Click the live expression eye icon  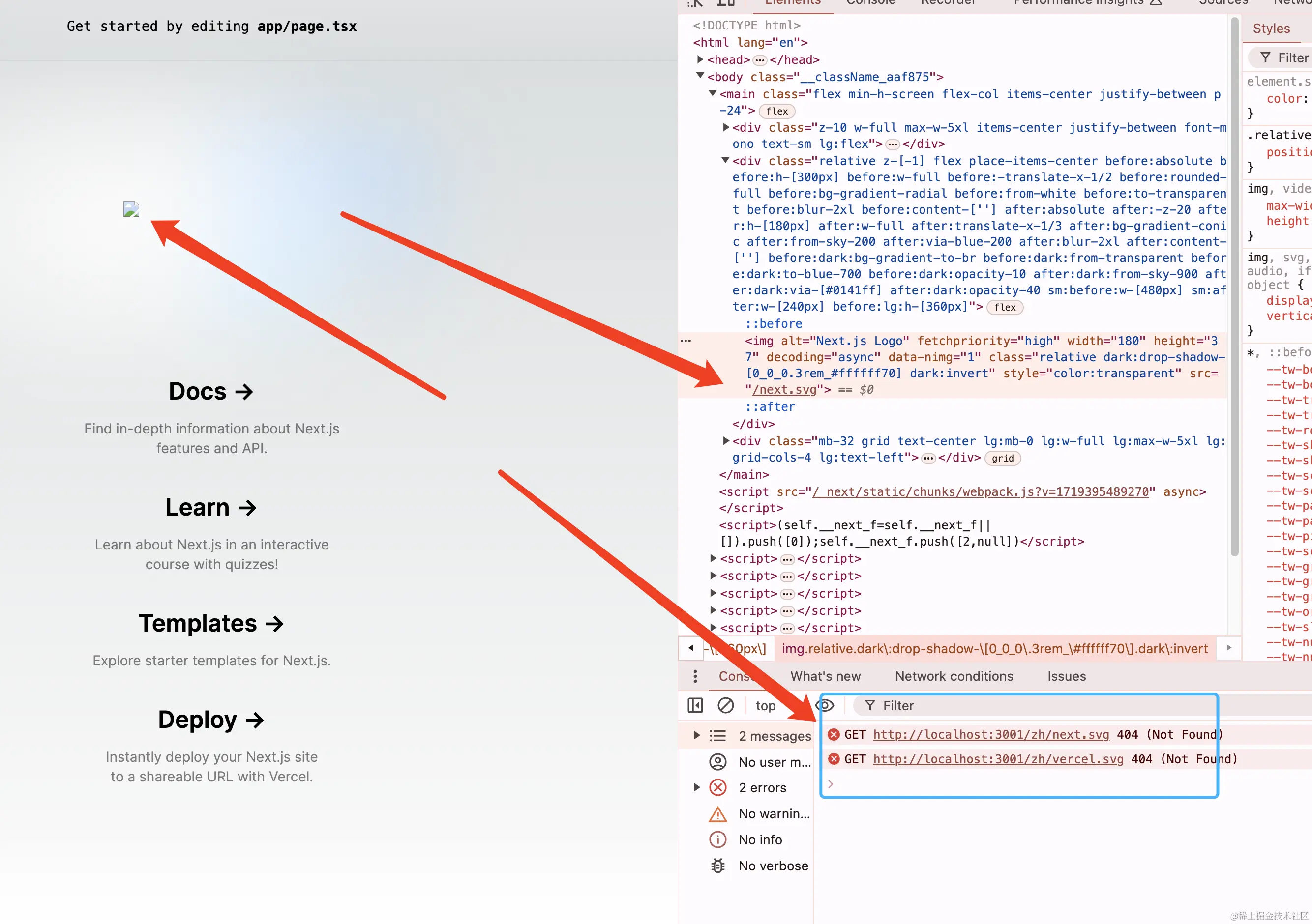pyautogui.click(x=826, y=705)
